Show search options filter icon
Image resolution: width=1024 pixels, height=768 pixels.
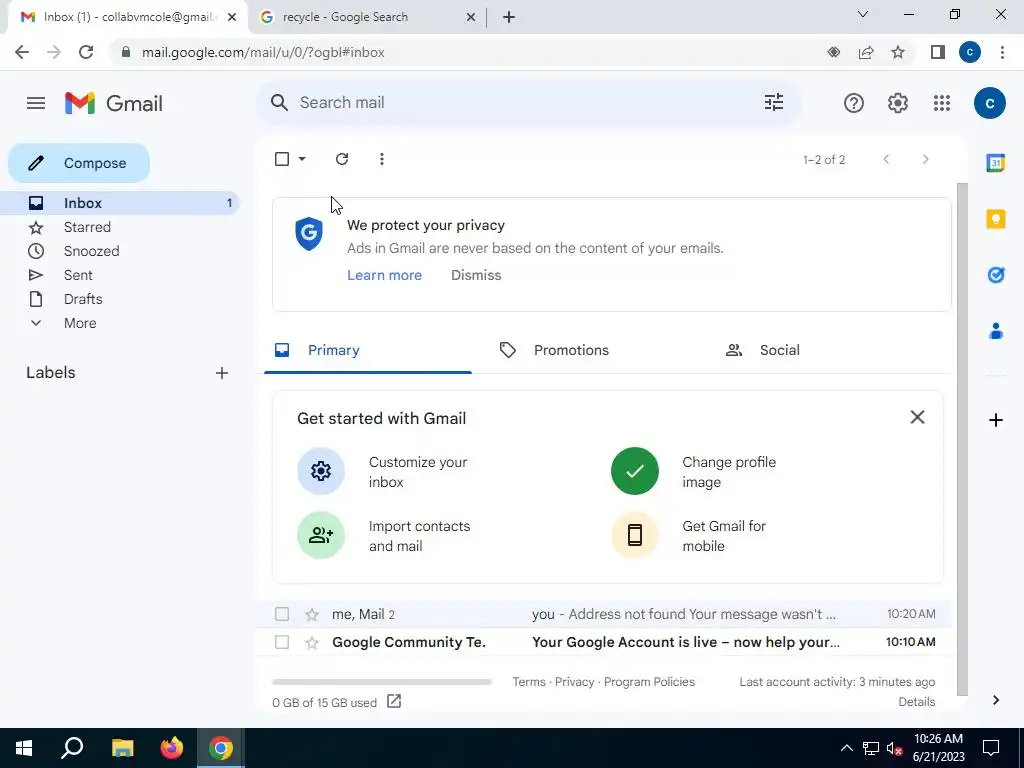pos(774,103)
